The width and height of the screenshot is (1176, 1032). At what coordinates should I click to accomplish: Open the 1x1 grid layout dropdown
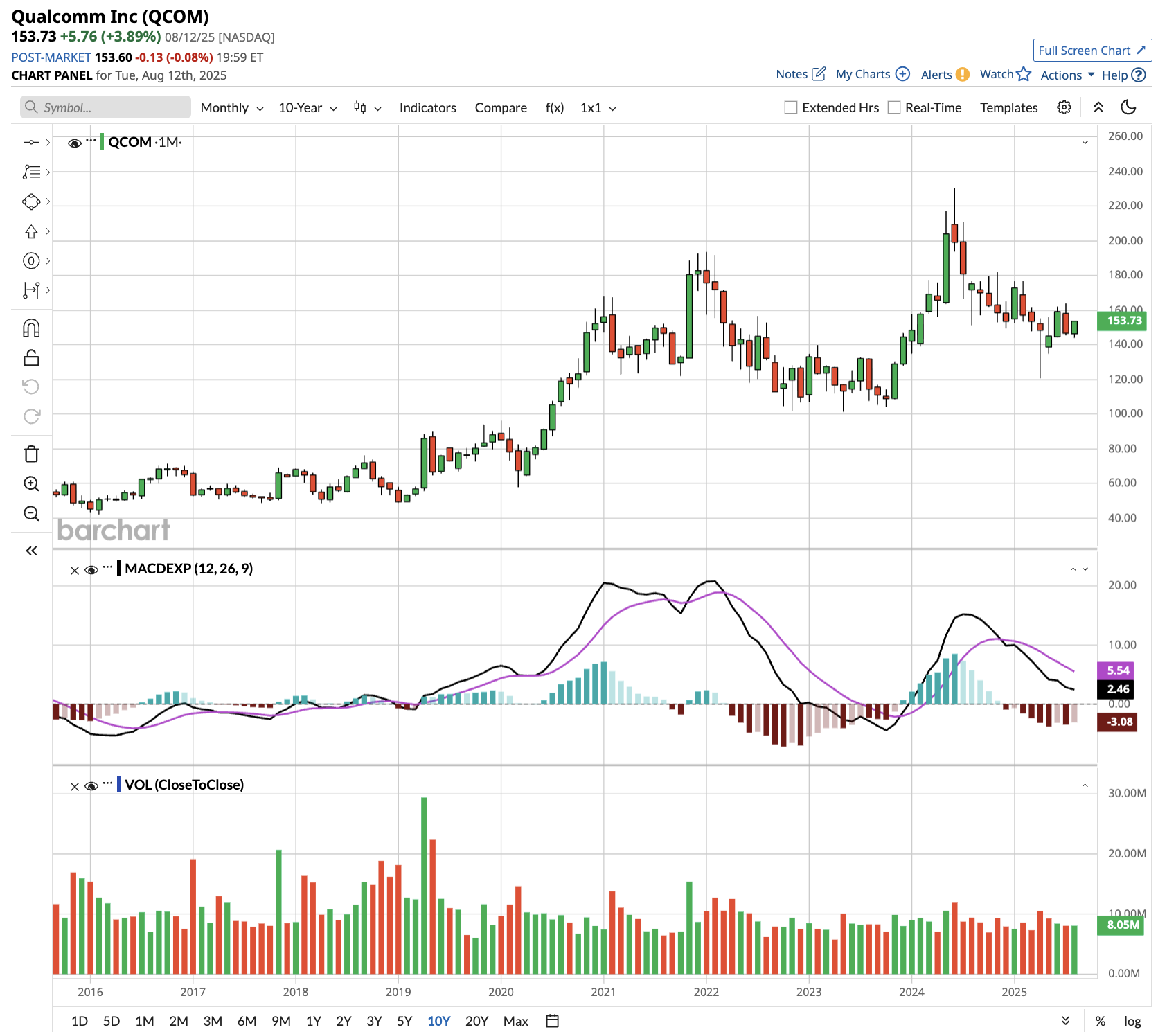point(598,107)
